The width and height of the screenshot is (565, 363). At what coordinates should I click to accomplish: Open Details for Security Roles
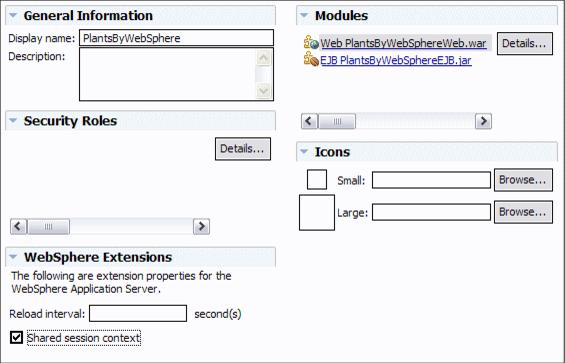coord(243,149)
